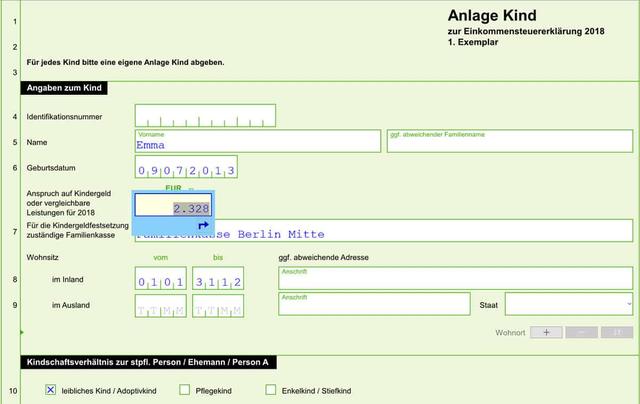Click the blue arrow icon below Kindergeld amount
640x404 pixels.
pos(203,226)
